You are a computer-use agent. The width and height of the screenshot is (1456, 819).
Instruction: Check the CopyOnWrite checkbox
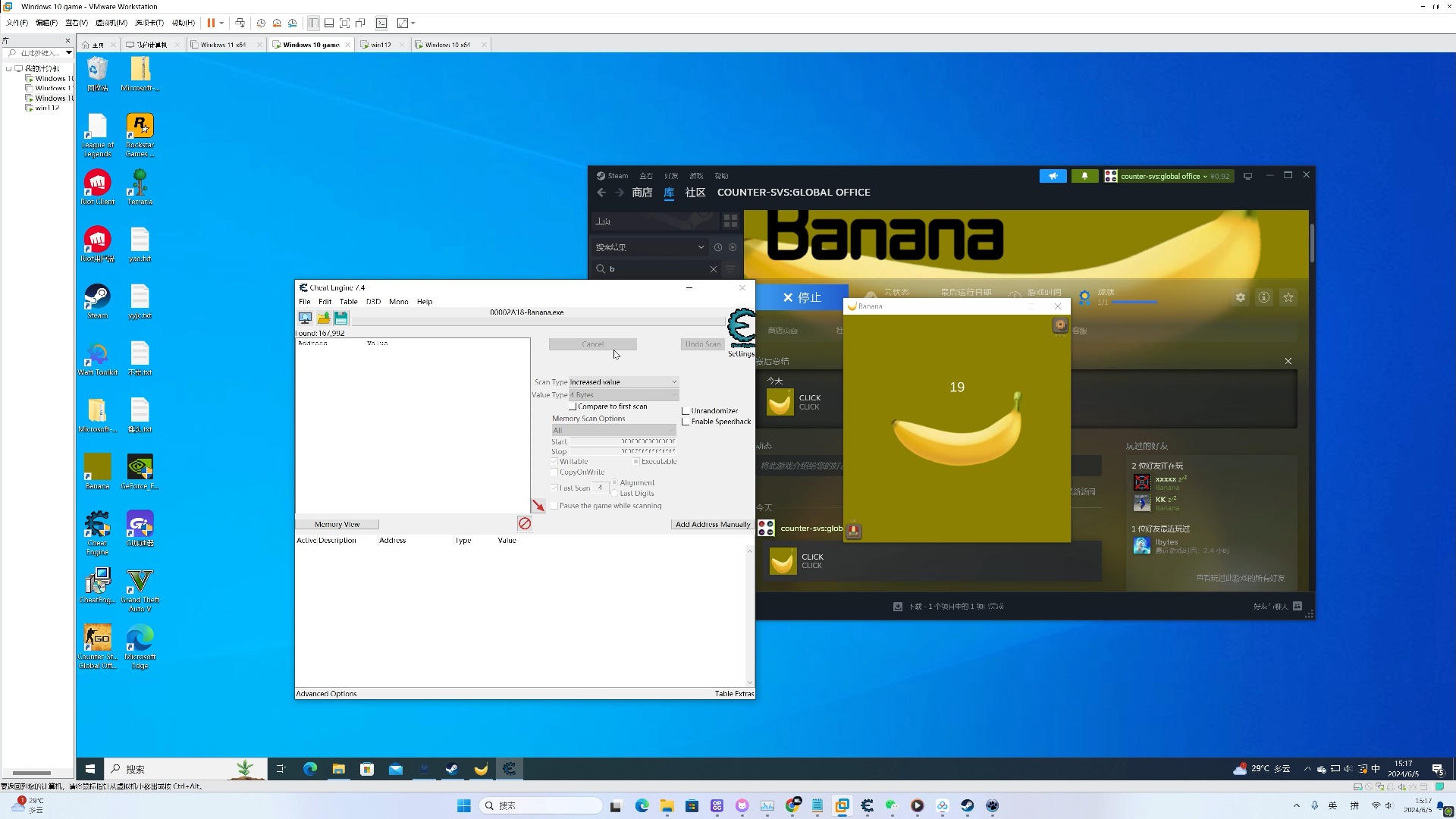point(554,472)
